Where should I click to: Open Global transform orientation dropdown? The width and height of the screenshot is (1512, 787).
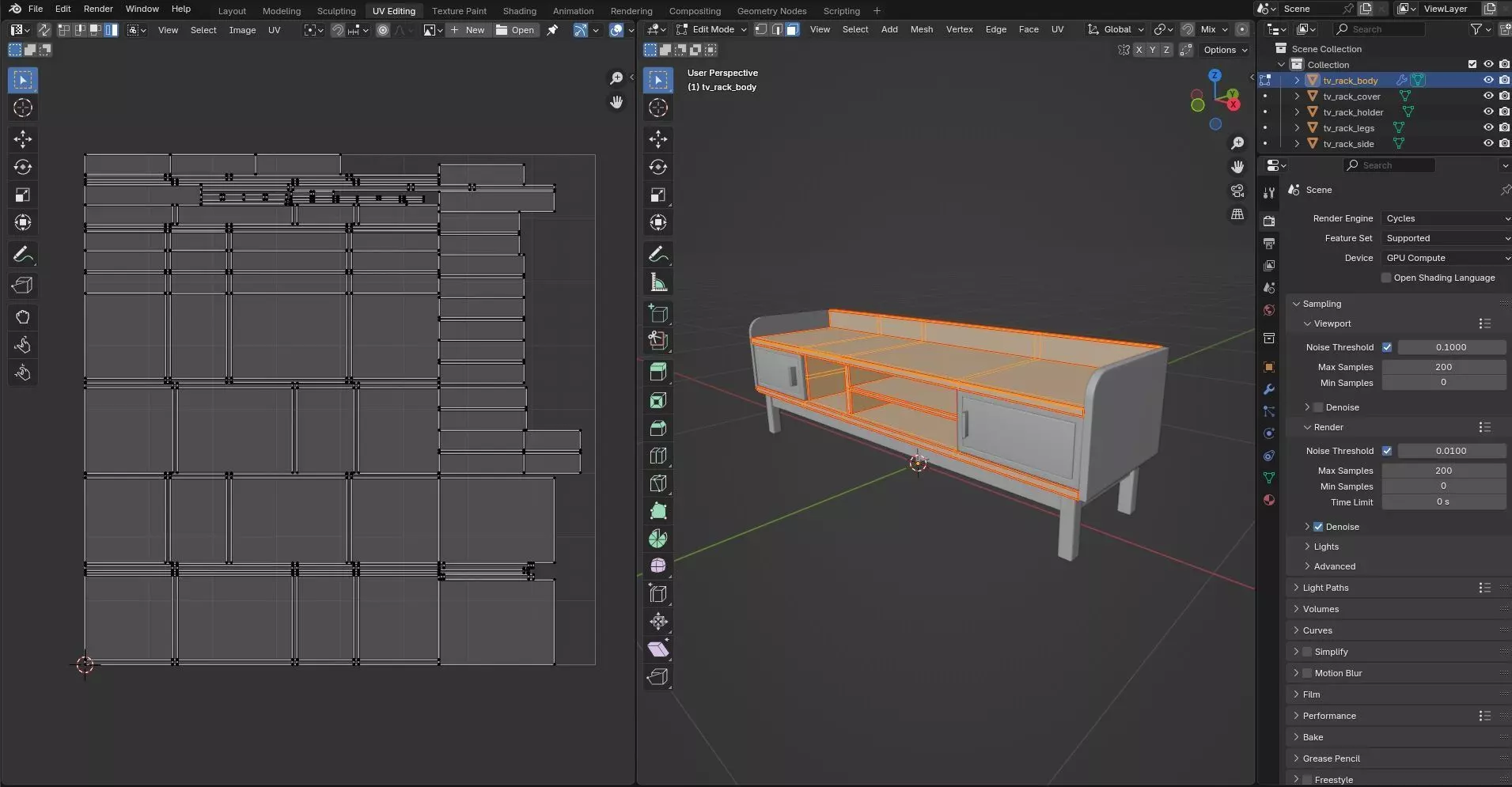tap(1116, 29)
